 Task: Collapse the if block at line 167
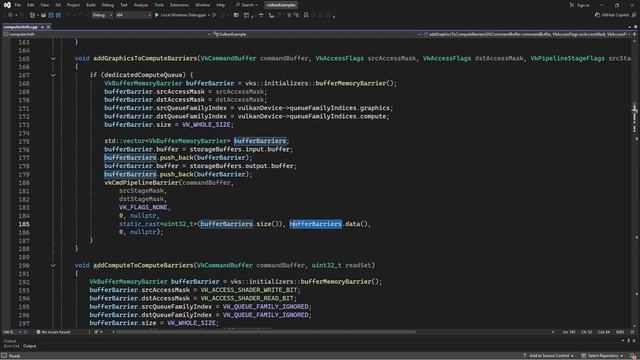(x=53, y=75)
